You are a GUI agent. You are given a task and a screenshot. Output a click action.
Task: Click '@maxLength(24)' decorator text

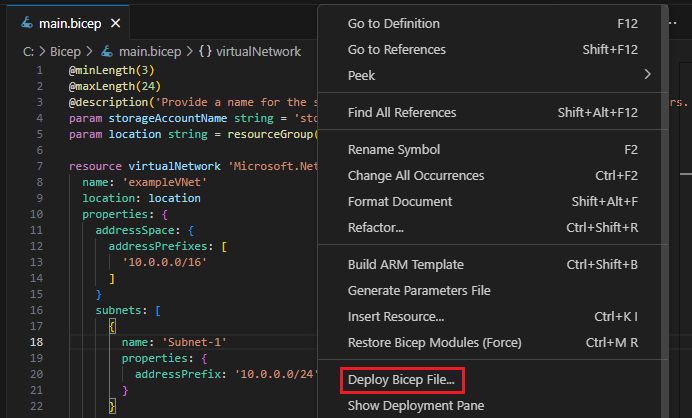pos(115,86)
